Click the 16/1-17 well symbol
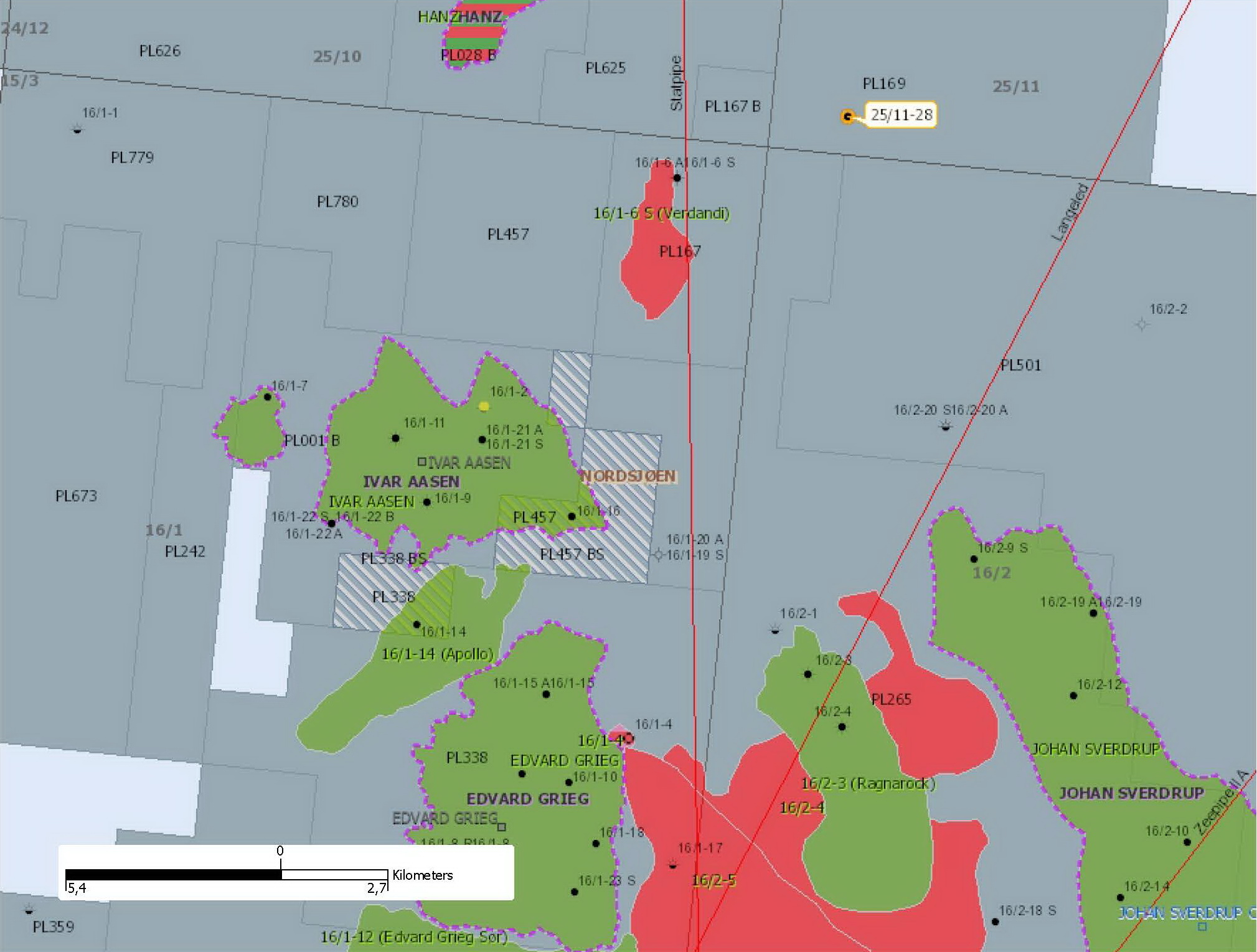The width and height of the screenshot is (1257, 952). [x=672, y=864]
